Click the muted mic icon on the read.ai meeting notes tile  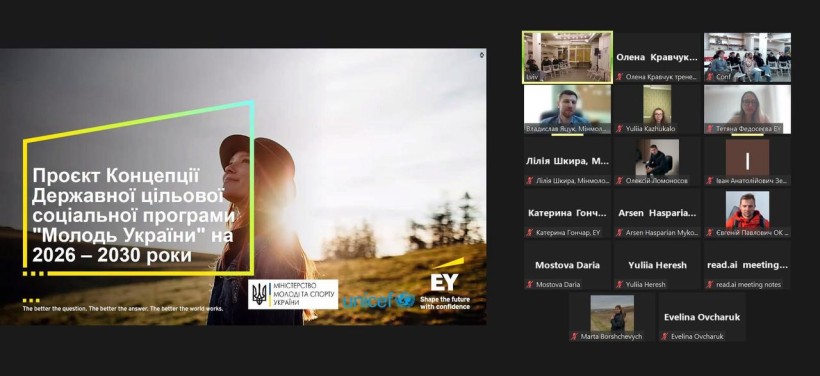coord(710,284)
